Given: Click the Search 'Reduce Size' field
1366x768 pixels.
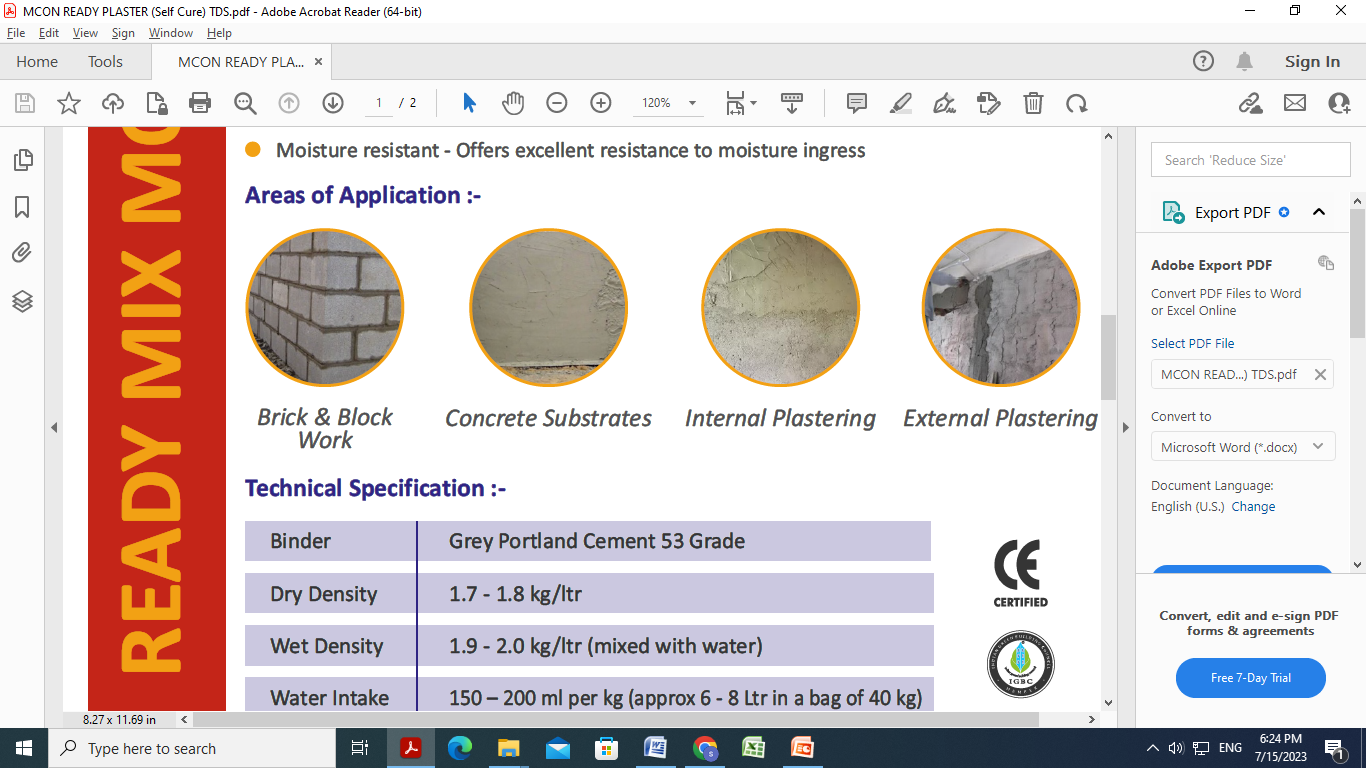Looking at the screenshot, I should pyautogui.click(x=1250, y=160).
